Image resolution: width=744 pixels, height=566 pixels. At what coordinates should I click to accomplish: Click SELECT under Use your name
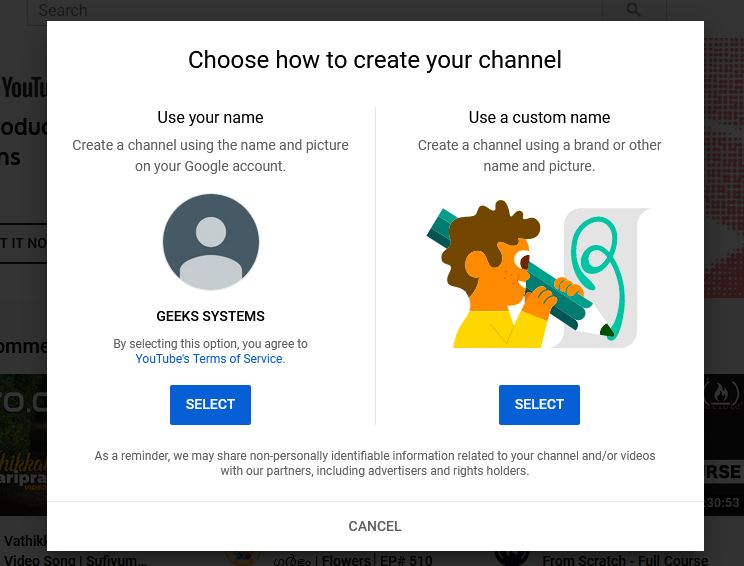(x=210, y=404)
